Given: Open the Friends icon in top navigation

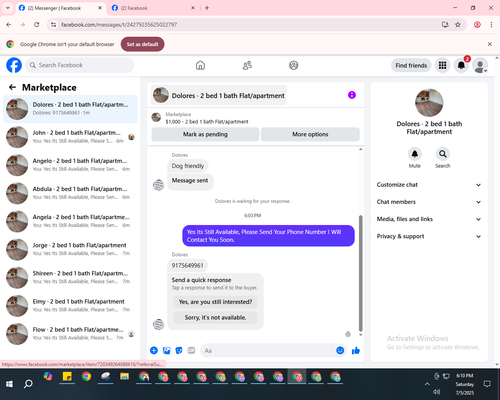Looking at the screenshot, I should pos(247,65).
